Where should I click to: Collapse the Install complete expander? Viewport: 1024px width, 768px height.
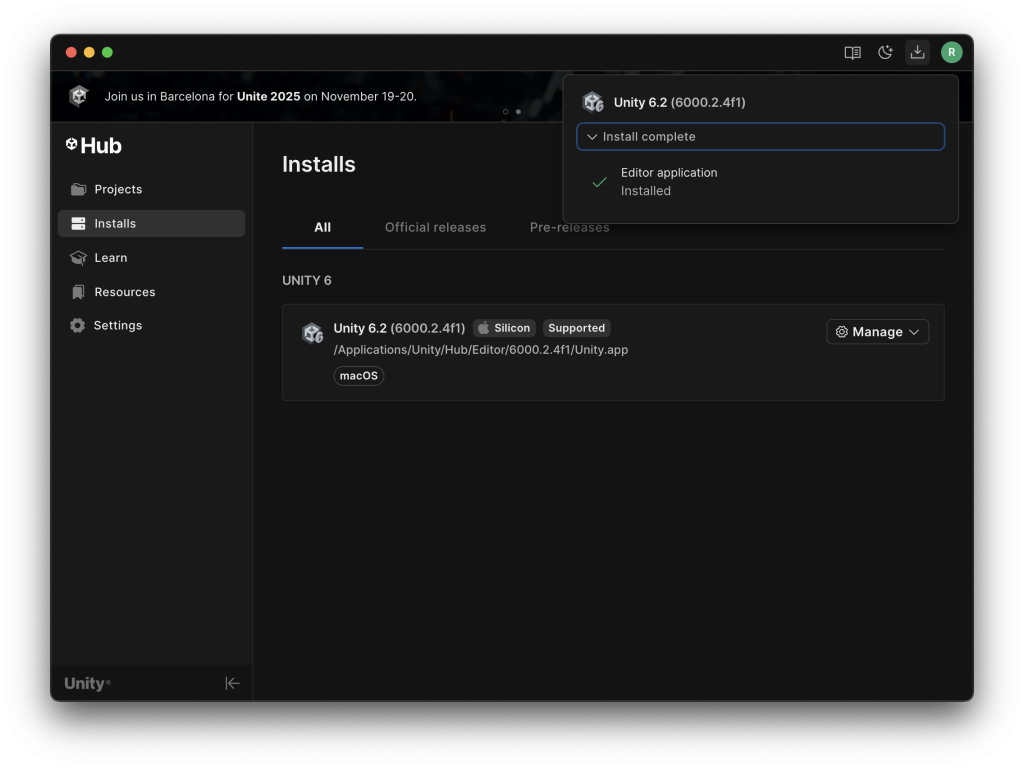pyautogui.click(x=760, y=136)
